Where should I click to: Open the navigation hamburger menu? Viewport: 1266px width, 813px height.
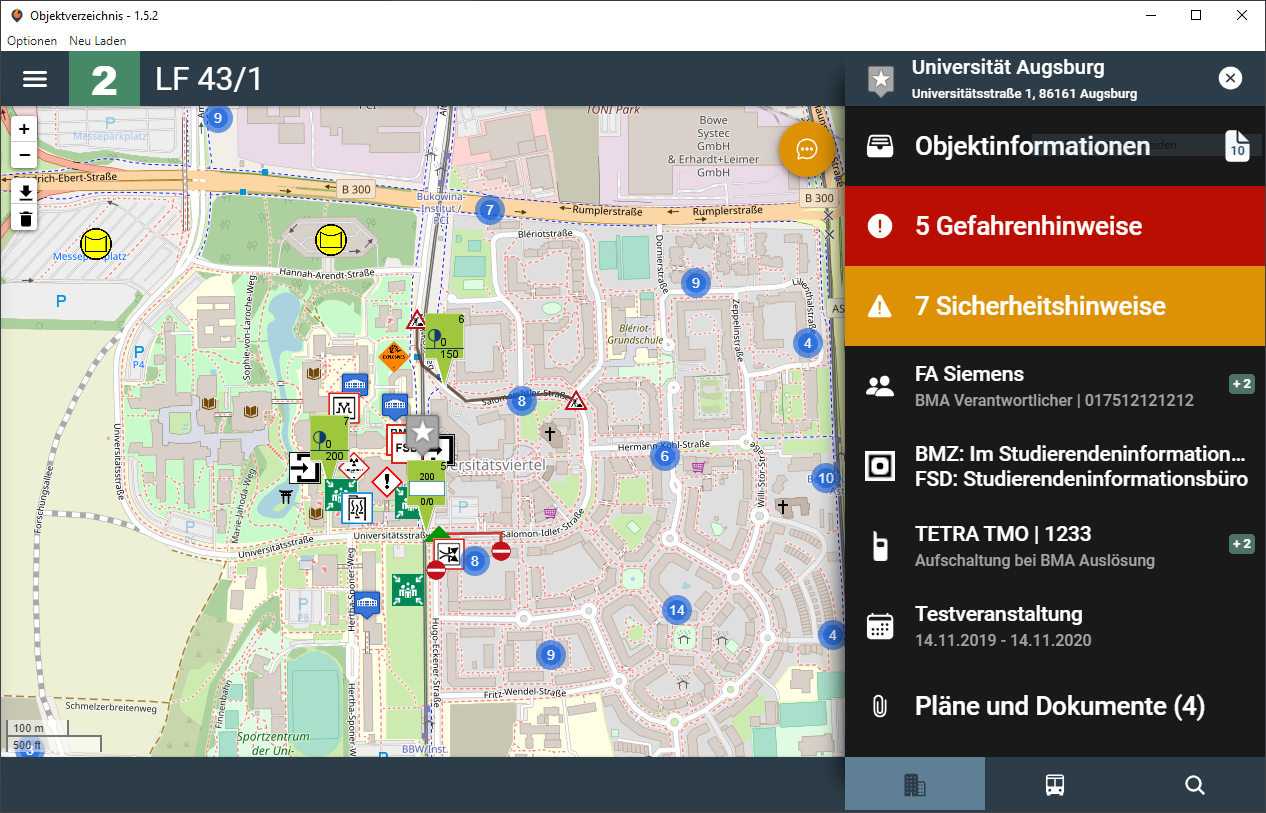coord(34,78)
